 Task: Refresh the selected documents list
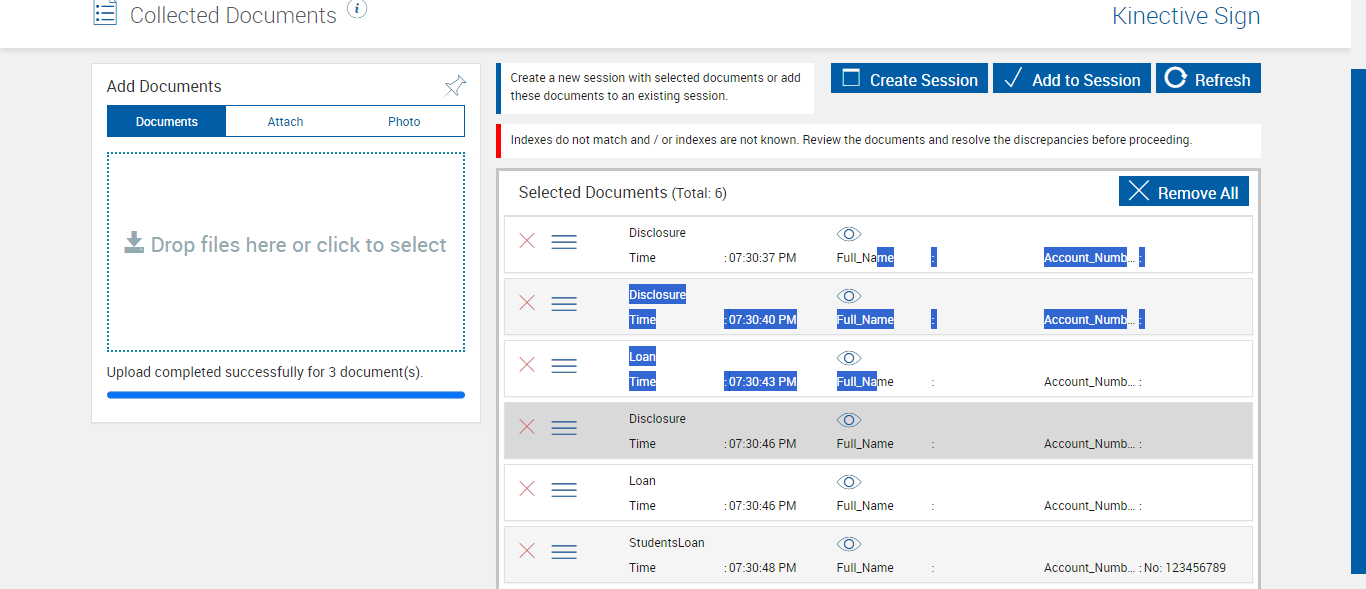(x=1208, y=79)
